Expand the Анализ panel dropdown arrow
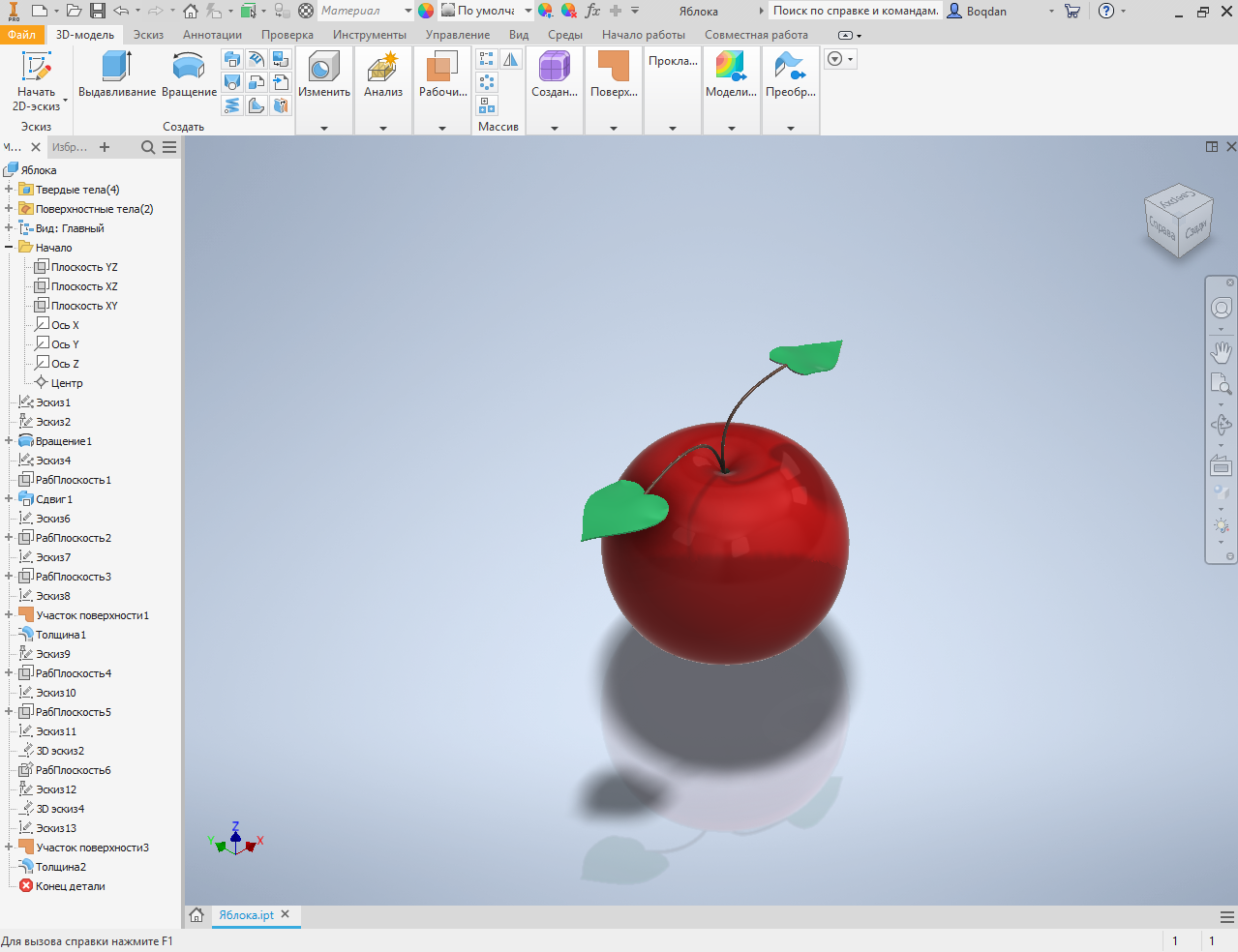This screenshot has width=1238, height=952. point(383,128)
